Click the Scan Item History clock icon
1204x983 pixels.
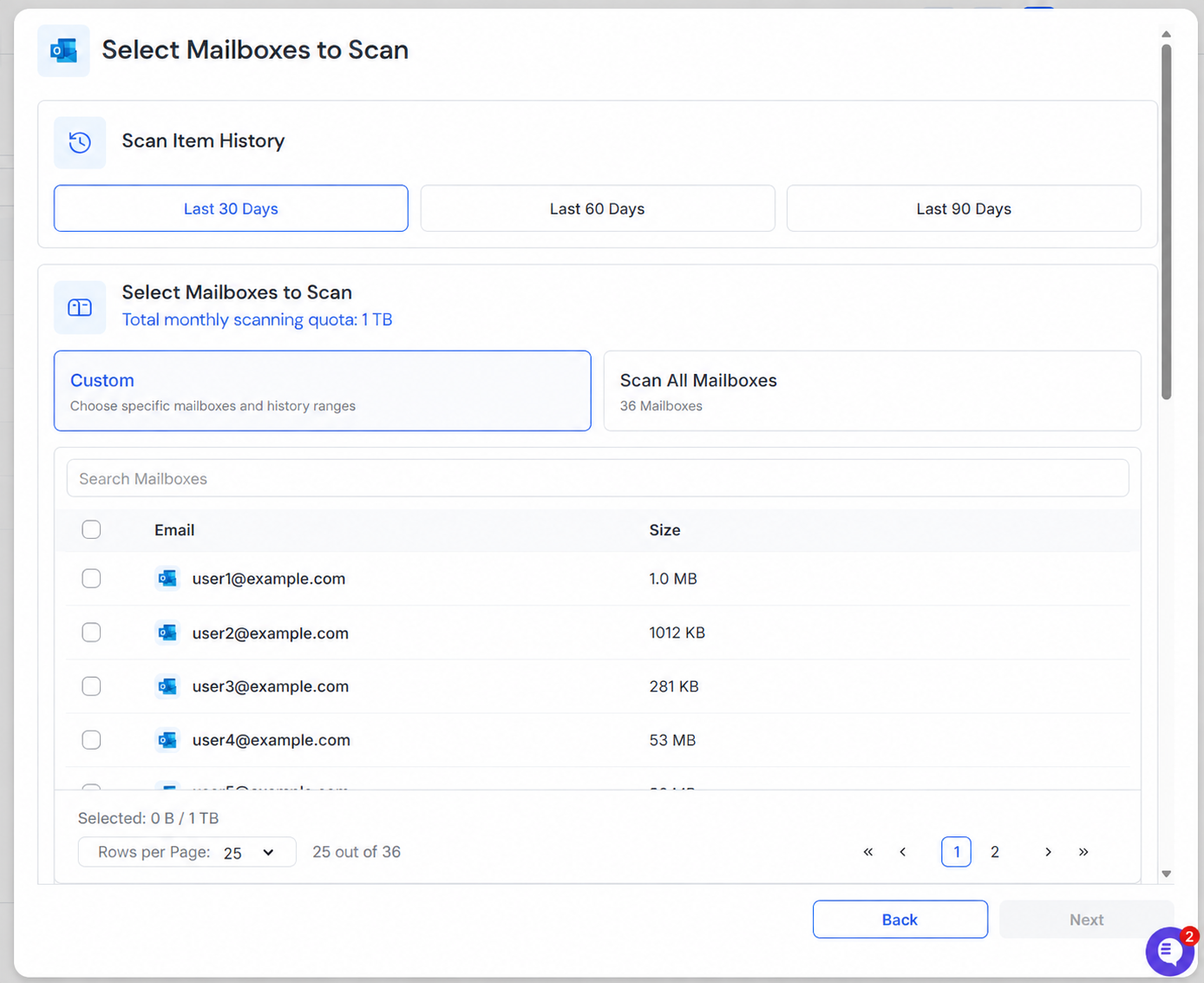point(80,142)
